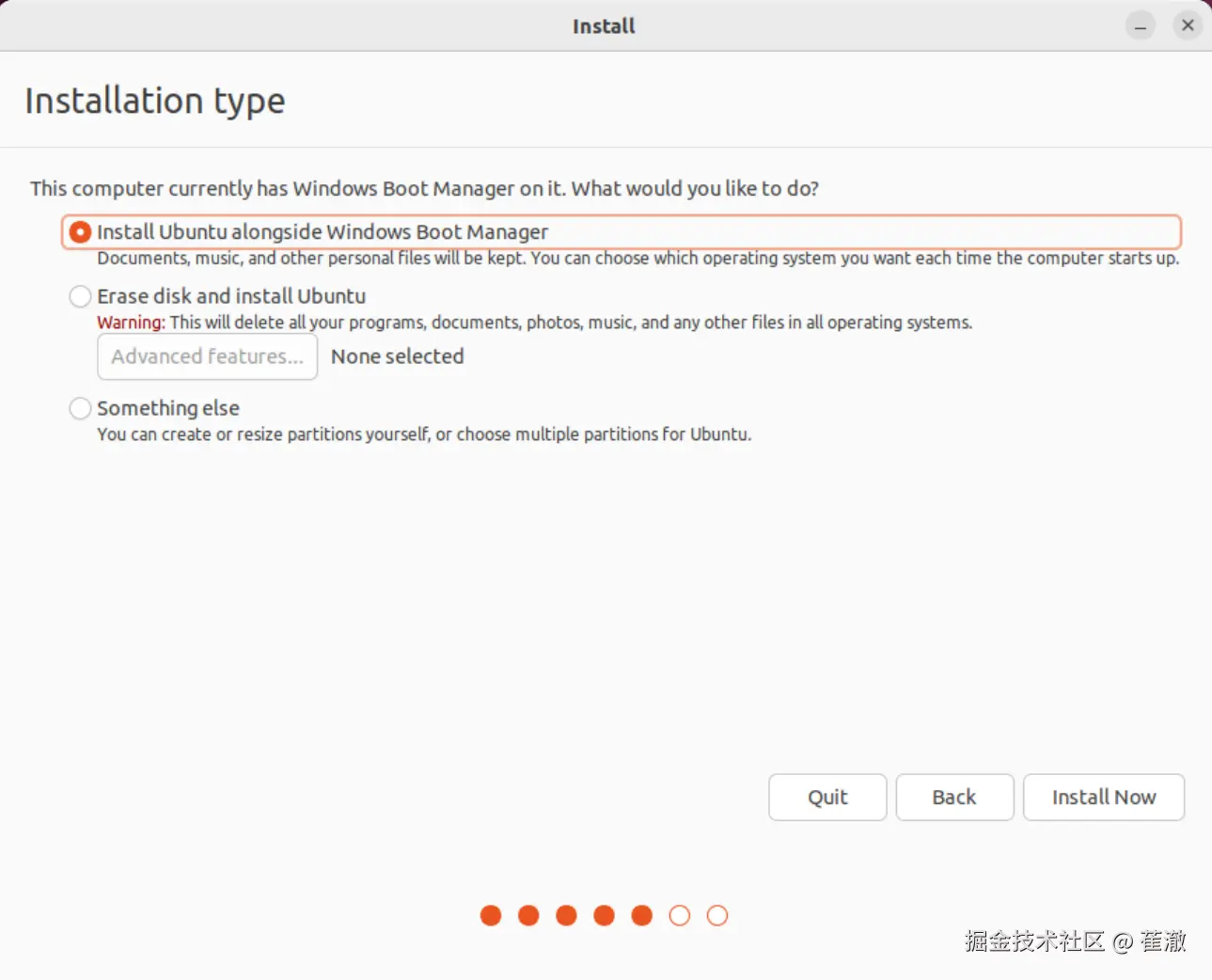Image resolution: width=1212 pixels, height=980 pixels.
Task: Pick the Something else radio option
Action: click(80, 408)
